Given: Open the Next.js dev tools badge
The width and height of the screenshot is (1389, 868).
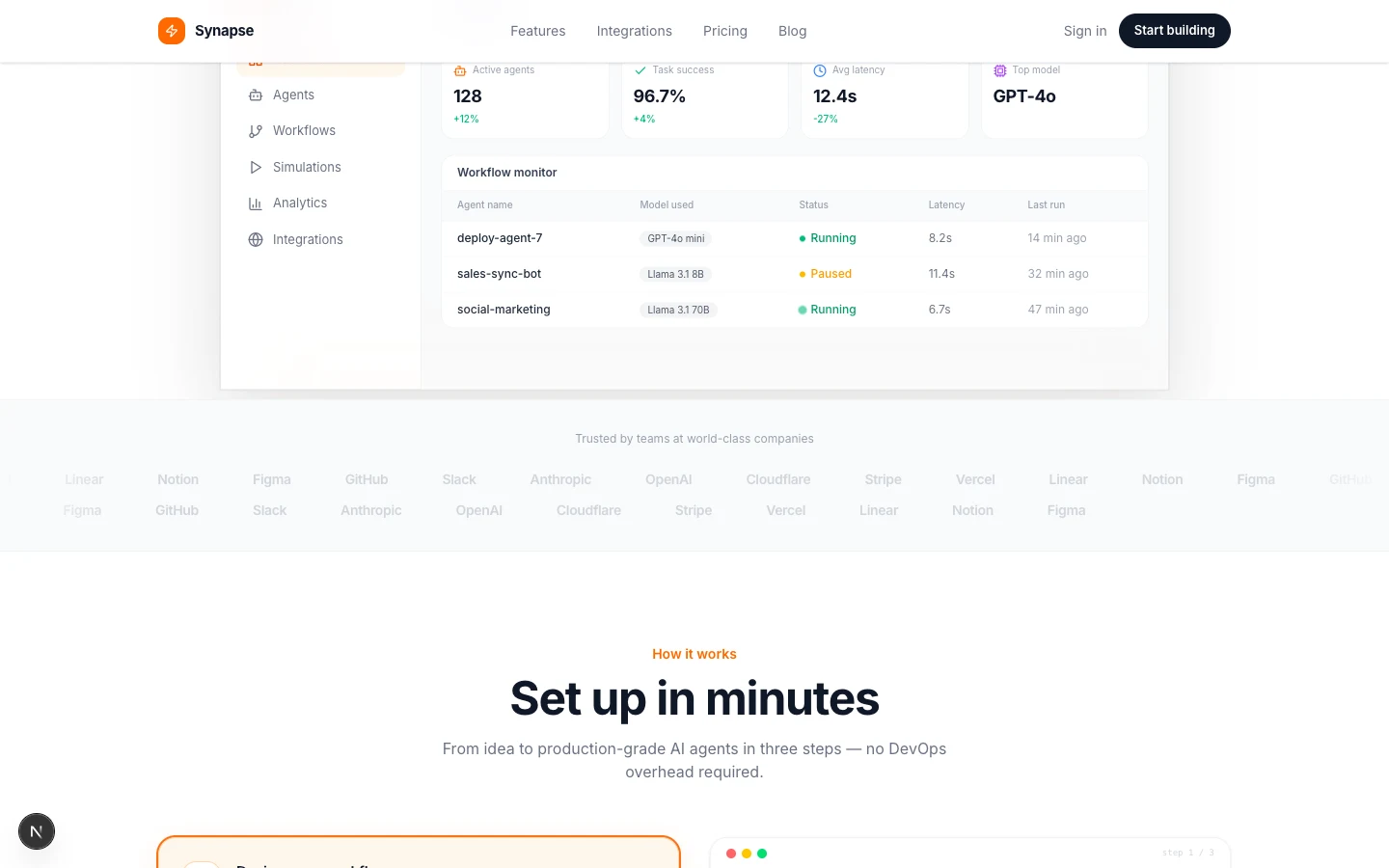Looking at the screenshot, I should click(x=37, y=831).
